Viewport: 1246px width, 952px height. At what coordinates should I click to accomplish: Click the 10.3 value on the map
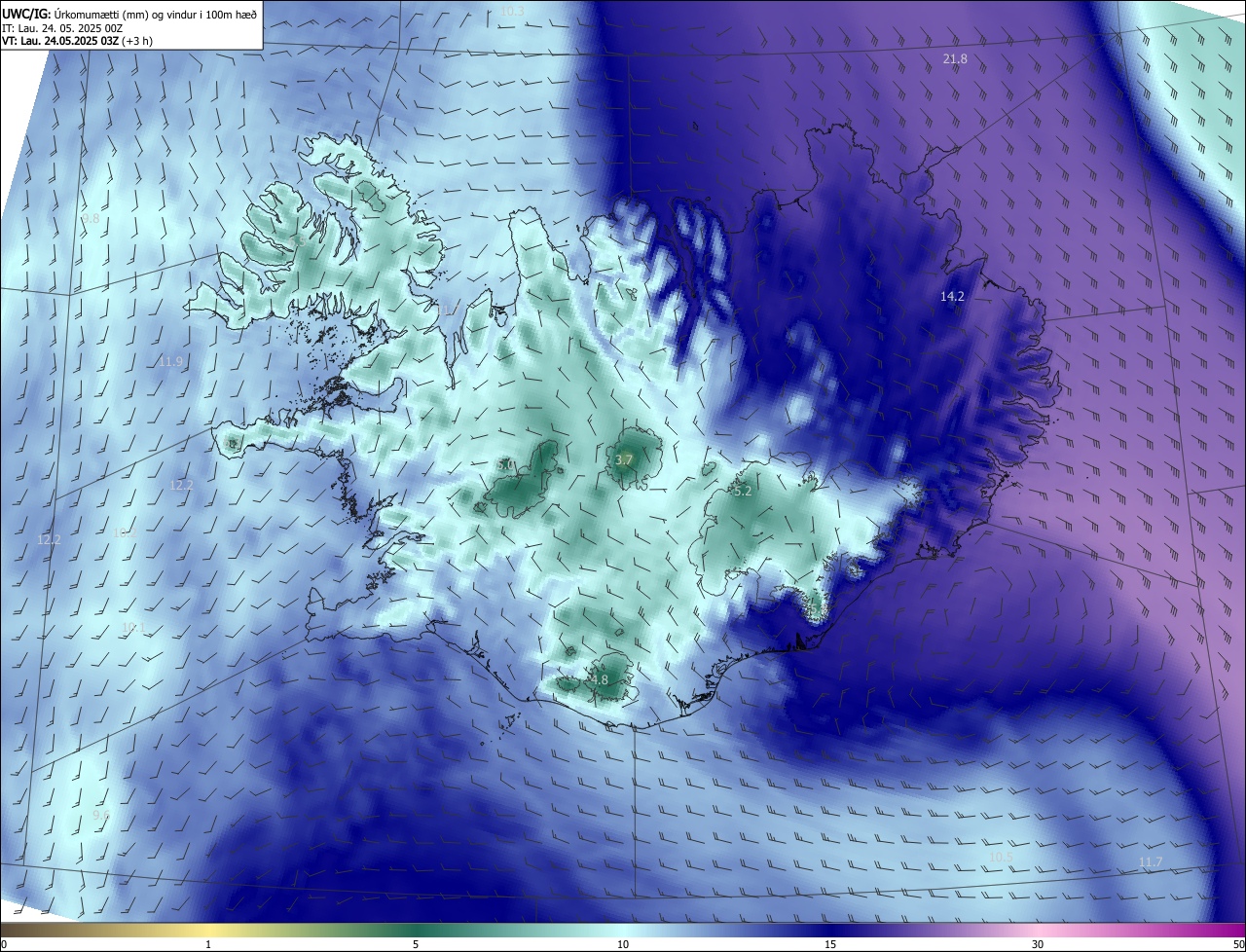coord(512,12)
